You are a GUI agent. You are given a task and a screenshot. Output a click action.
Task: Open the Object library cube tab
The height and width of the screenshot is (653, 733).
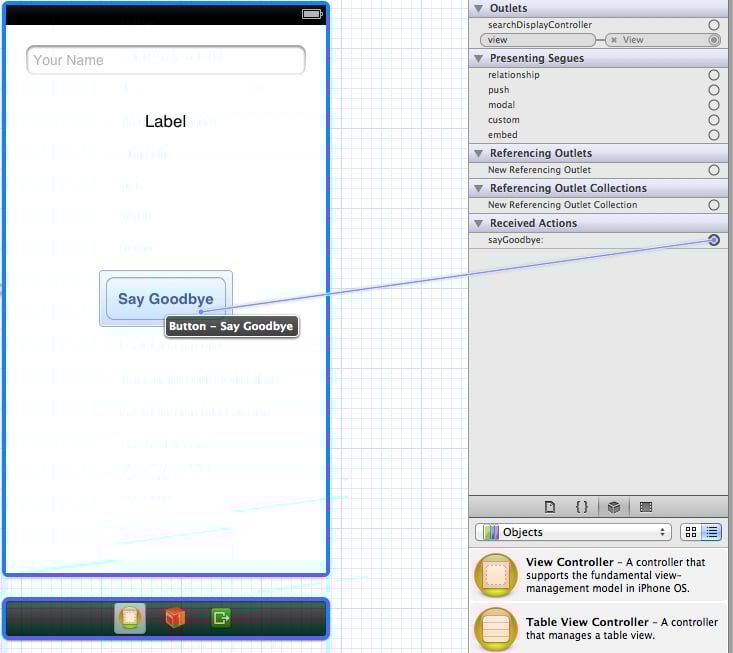tap(614, 507)
